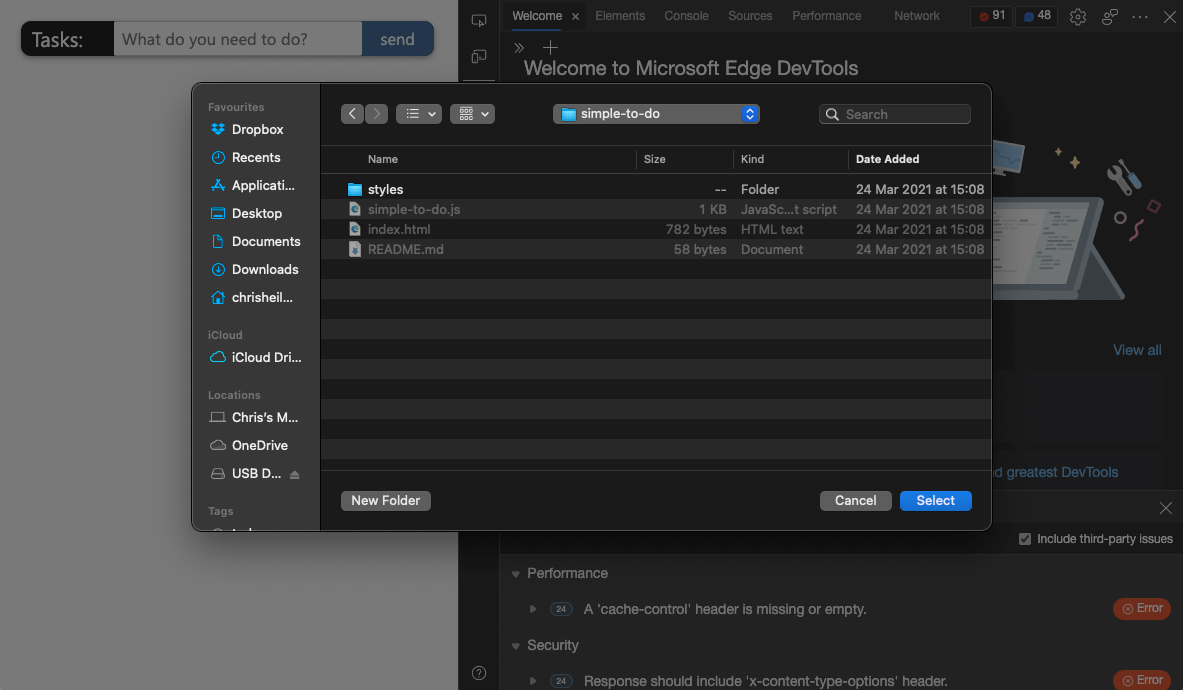Screen dimensions: 1183x690
Task: Click the 48 issues counter badge
Action: 1035,16
